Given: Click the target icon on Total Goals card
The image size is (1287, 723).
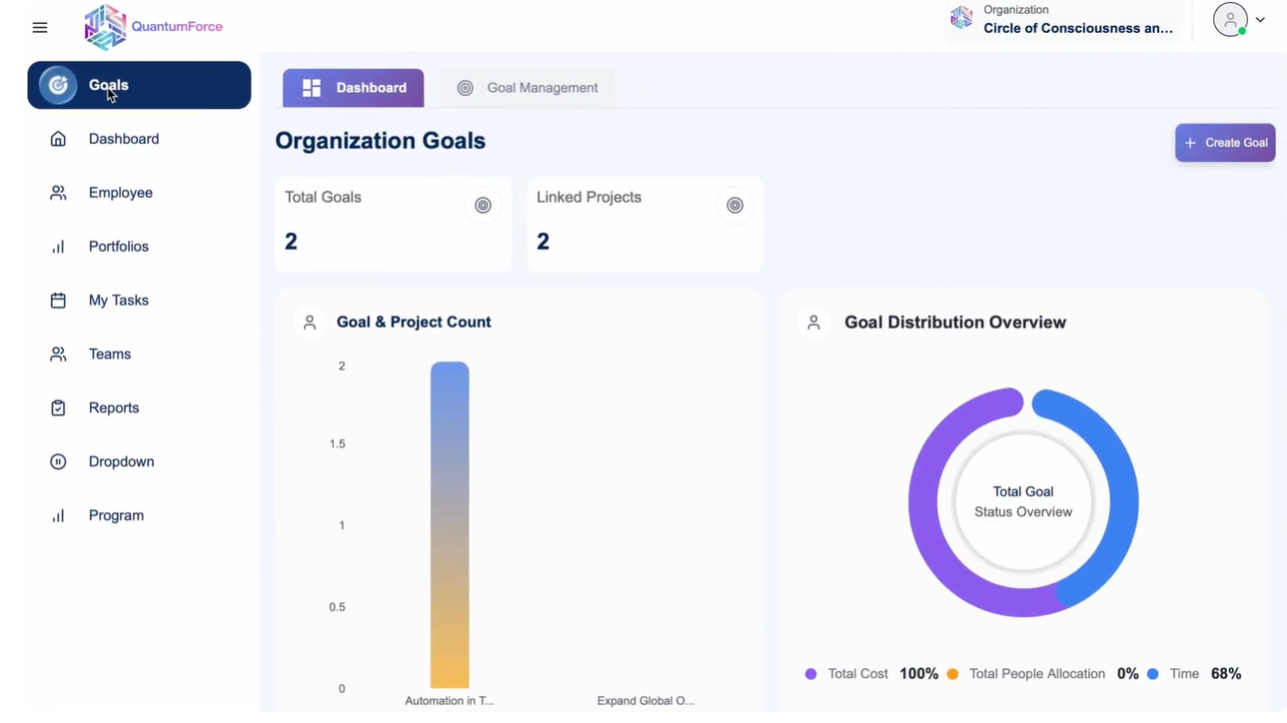Looking at the screenshot, I should (483, 205).
